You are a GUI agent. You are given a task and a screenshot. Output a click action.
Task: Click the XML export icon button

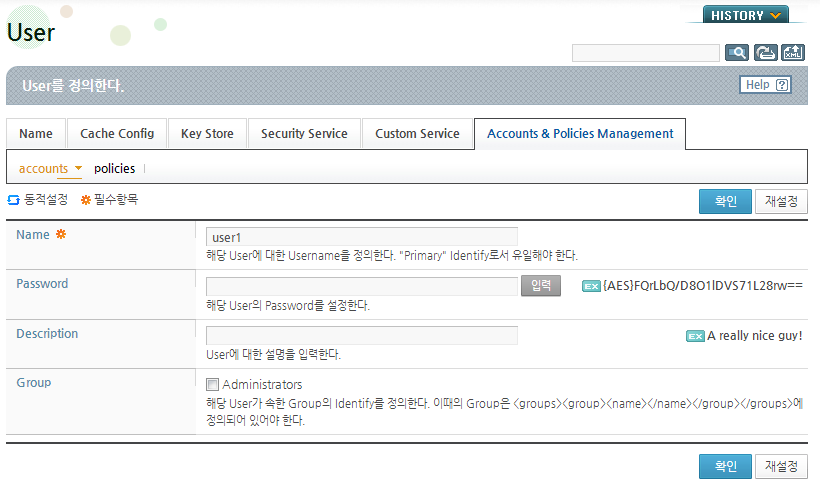tap(793, 53)
